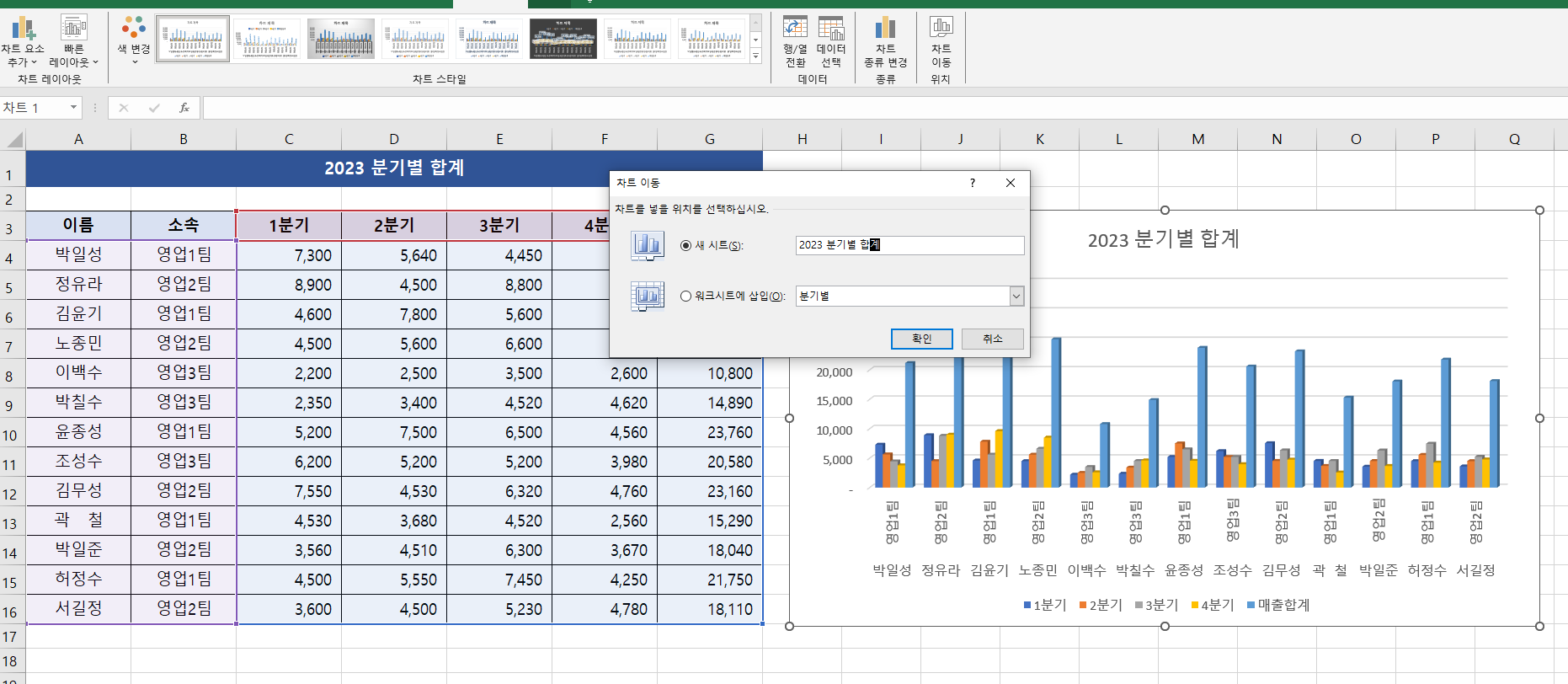This screenshot has height=684, width=1568.
Task: Select the first chart style thumbnail
Action: [193, 38]
